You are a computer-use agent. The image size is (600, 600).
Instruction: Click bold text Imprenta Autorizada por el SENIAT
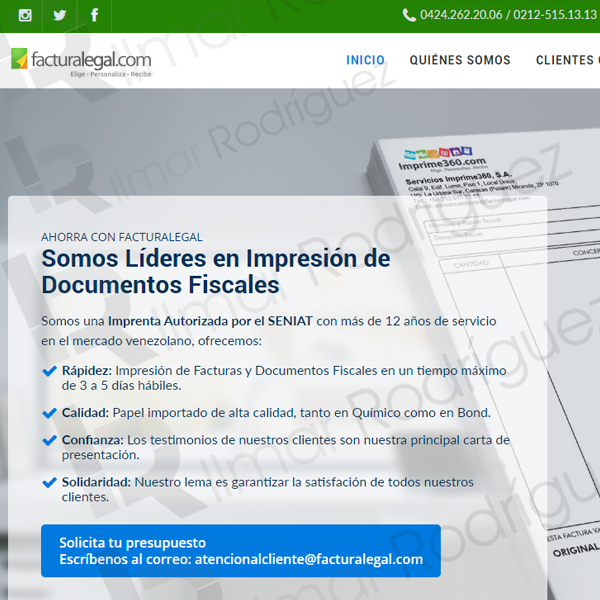coord(210,321)
